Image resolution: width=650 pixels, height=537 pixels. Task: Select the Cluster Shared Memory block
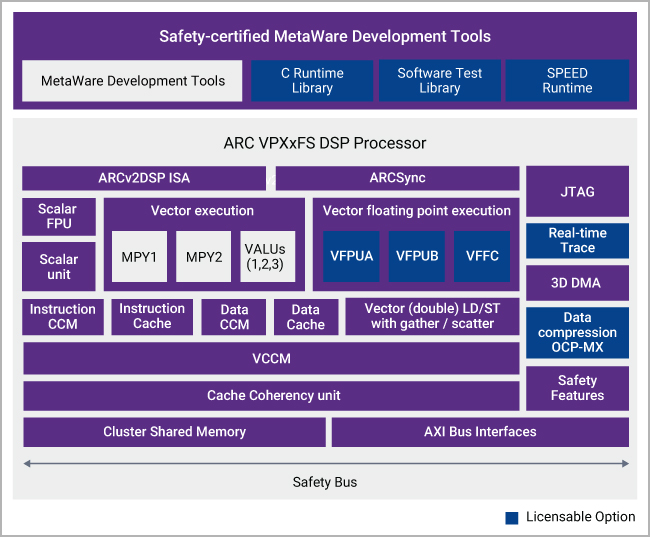click(x=175, y=432)
